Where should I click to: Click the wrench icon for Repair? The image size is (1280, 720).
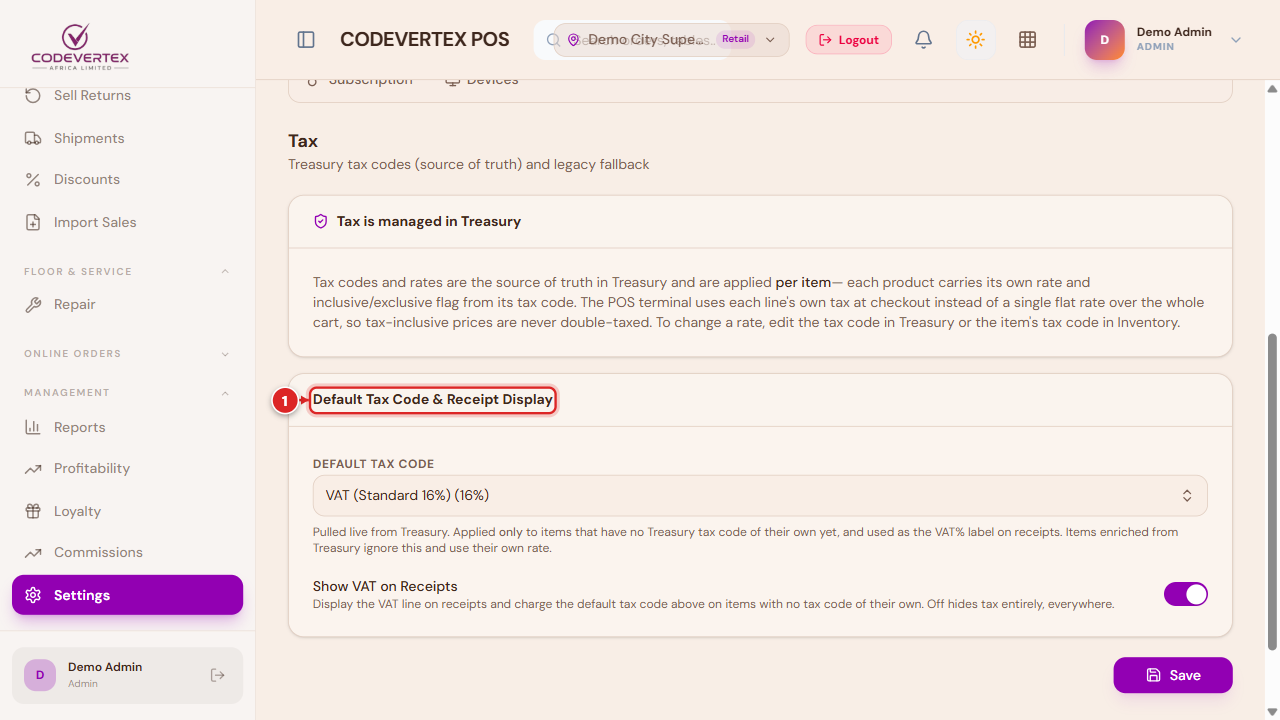coord(33,305)
